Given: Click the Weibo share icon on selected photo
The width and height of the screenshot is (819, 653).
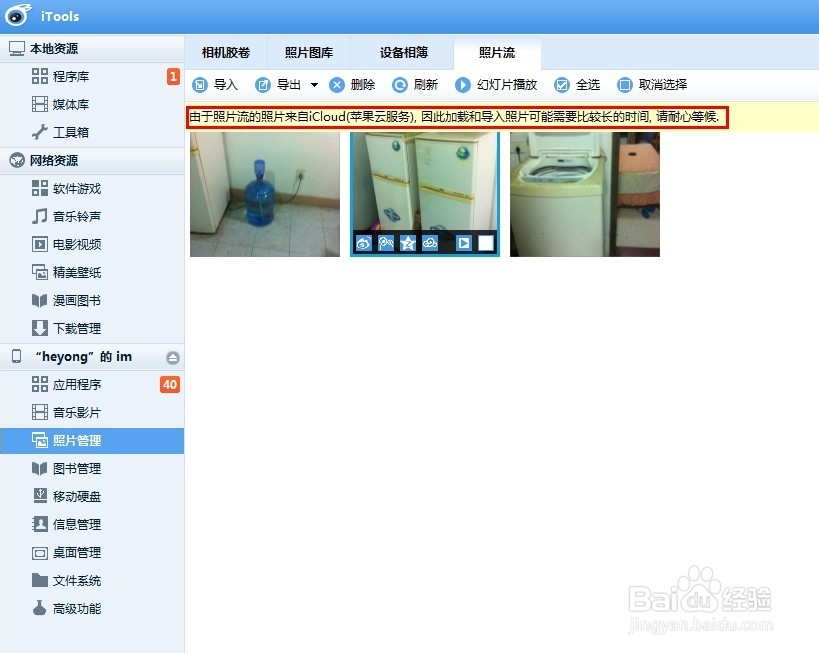Looking at the screenshot, I should tap(364, 242).
